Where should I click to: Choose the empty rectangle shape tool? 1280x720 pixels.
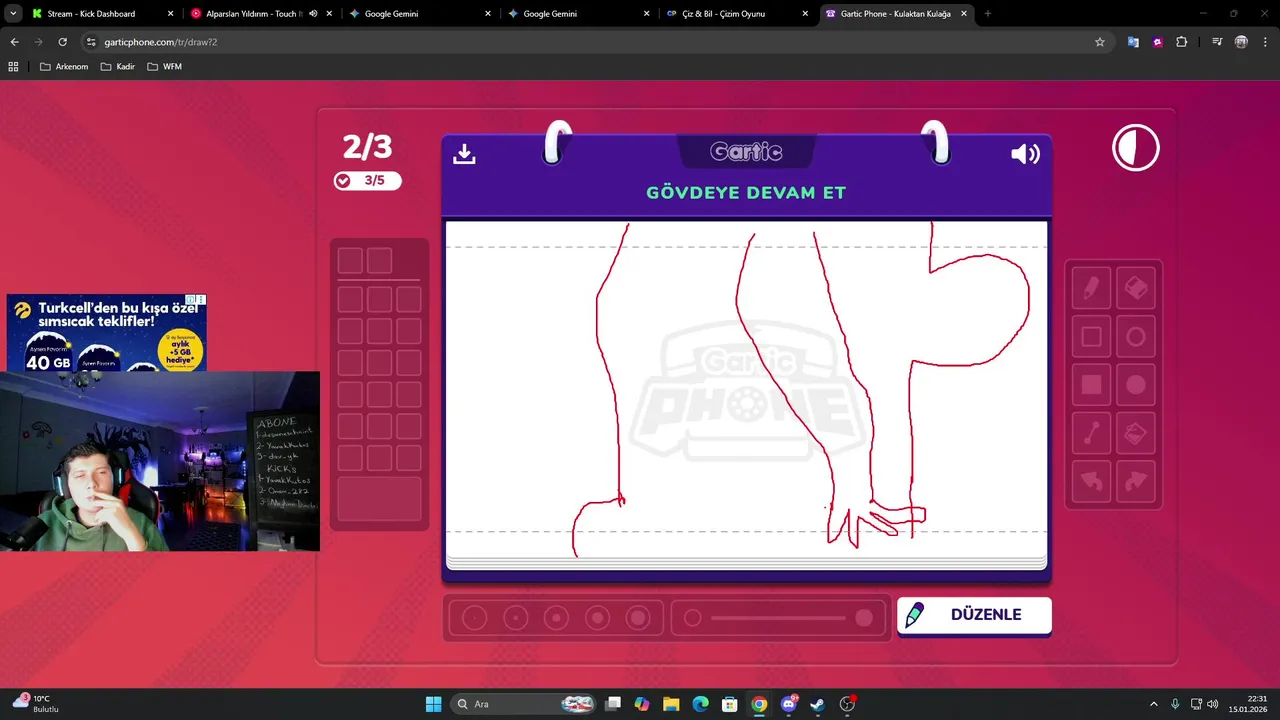pos(1091,337)
